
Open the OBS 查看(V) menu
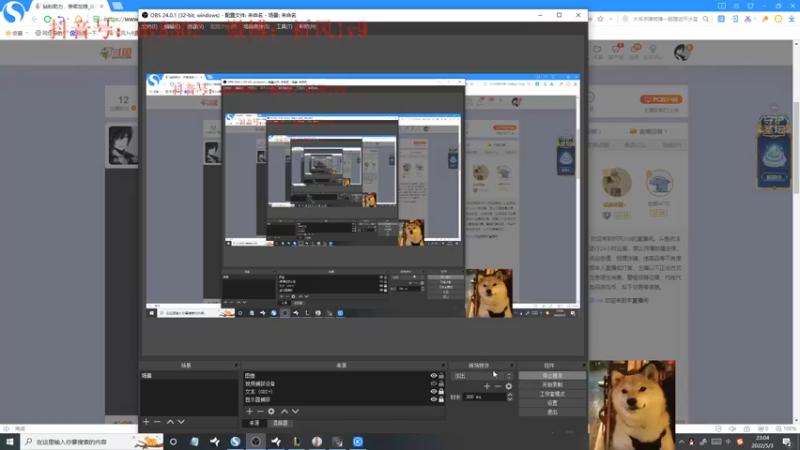click(x=195, y=27)
